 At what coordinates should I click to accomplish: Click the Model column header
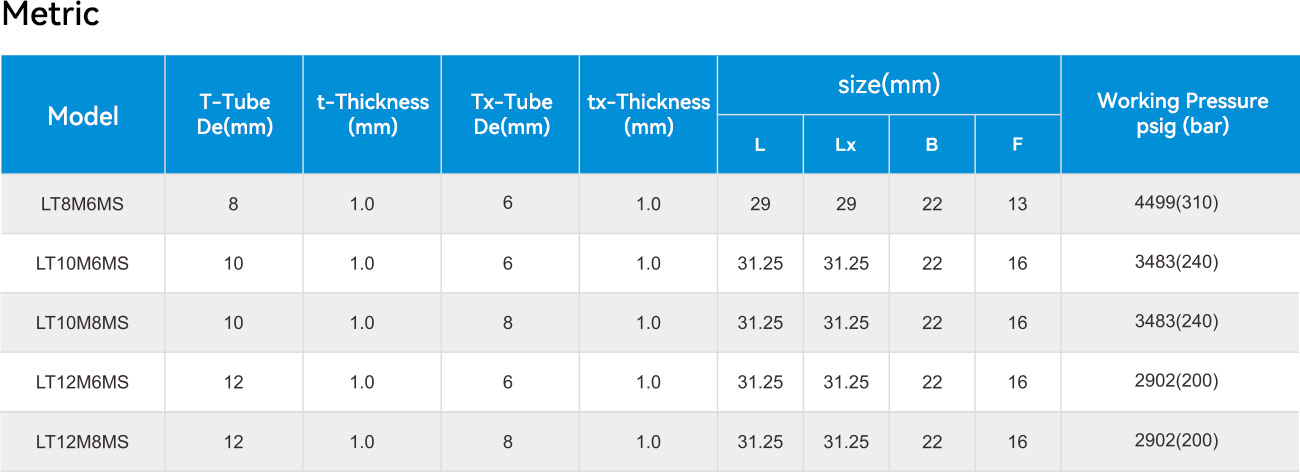click(83, 115)
